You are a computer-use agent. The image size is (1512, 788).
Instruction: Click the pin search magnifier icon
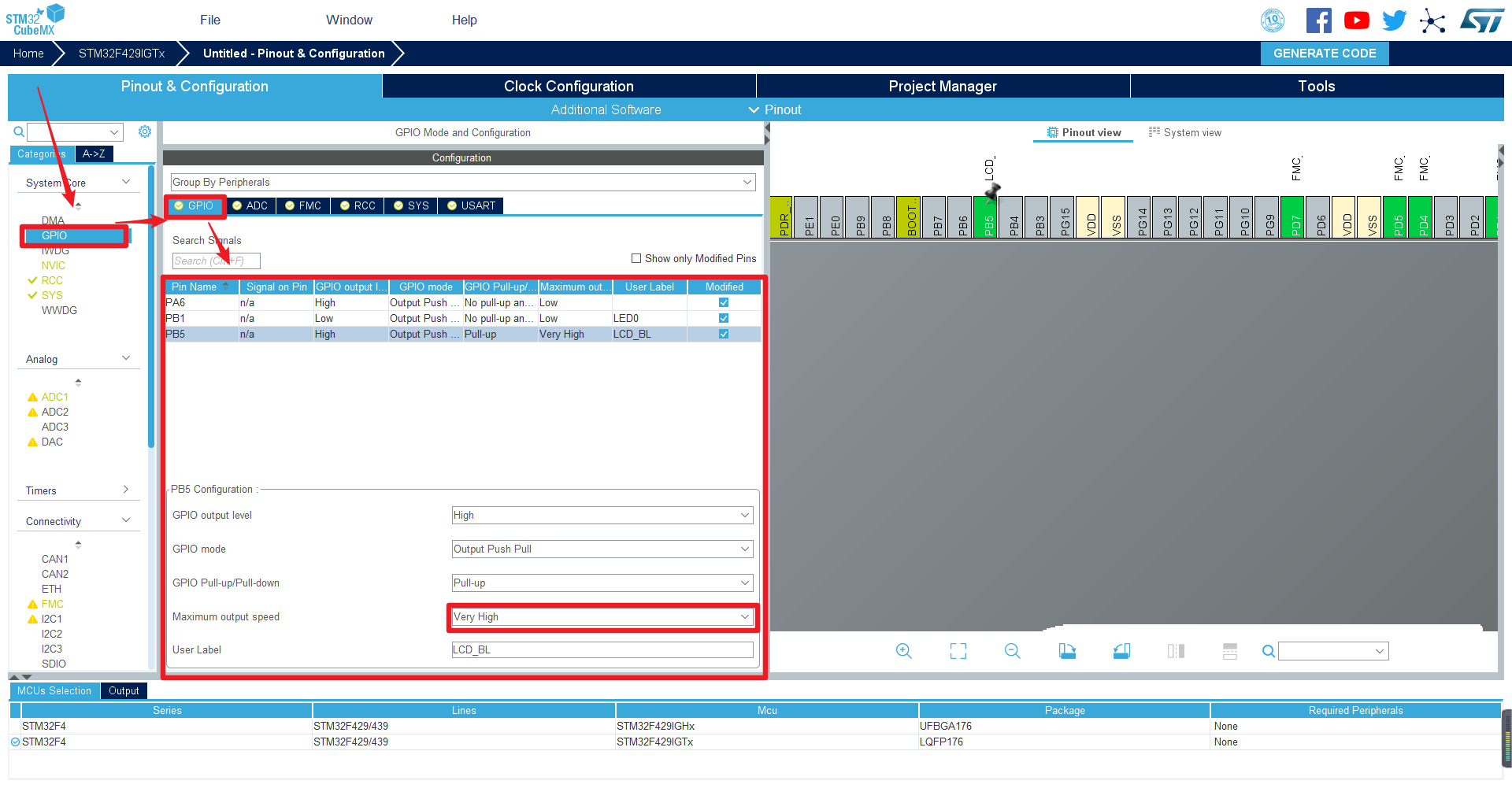point(1268,651)
